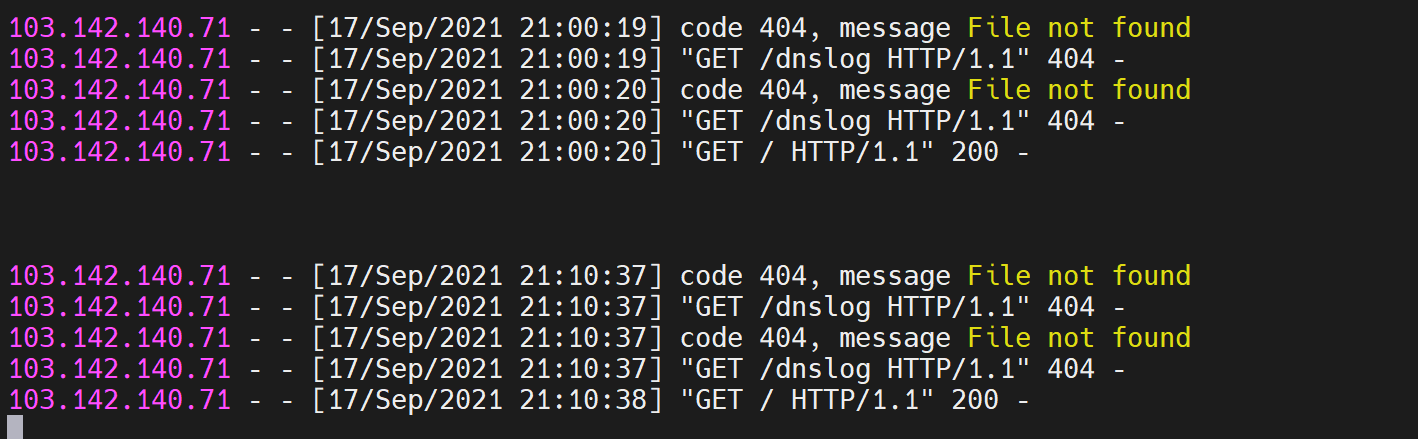The width and height of the screenshot is (1418, 439).
Task: Select "File not found" message at 21:00:20
Action: tap(1079, 90)
